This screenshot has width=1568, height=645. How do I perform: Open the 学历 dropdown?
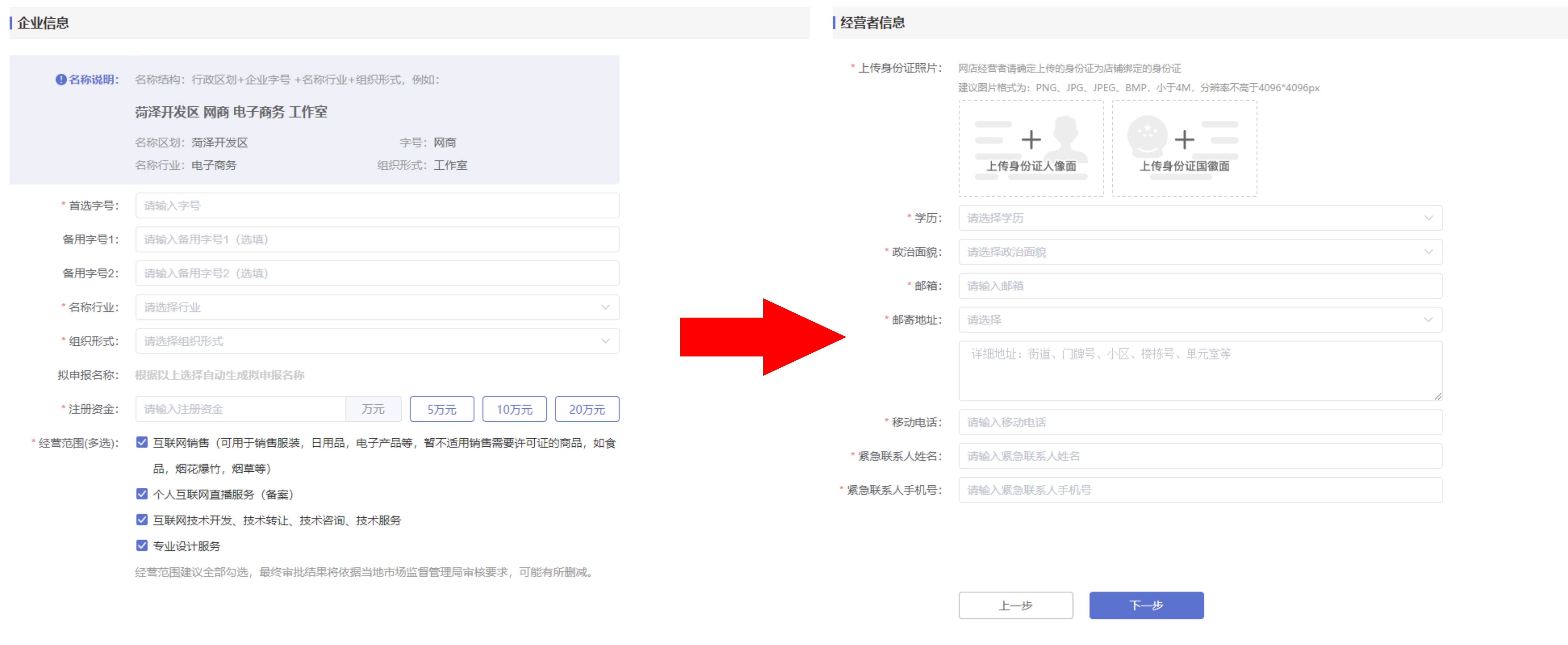[1200, 218]
